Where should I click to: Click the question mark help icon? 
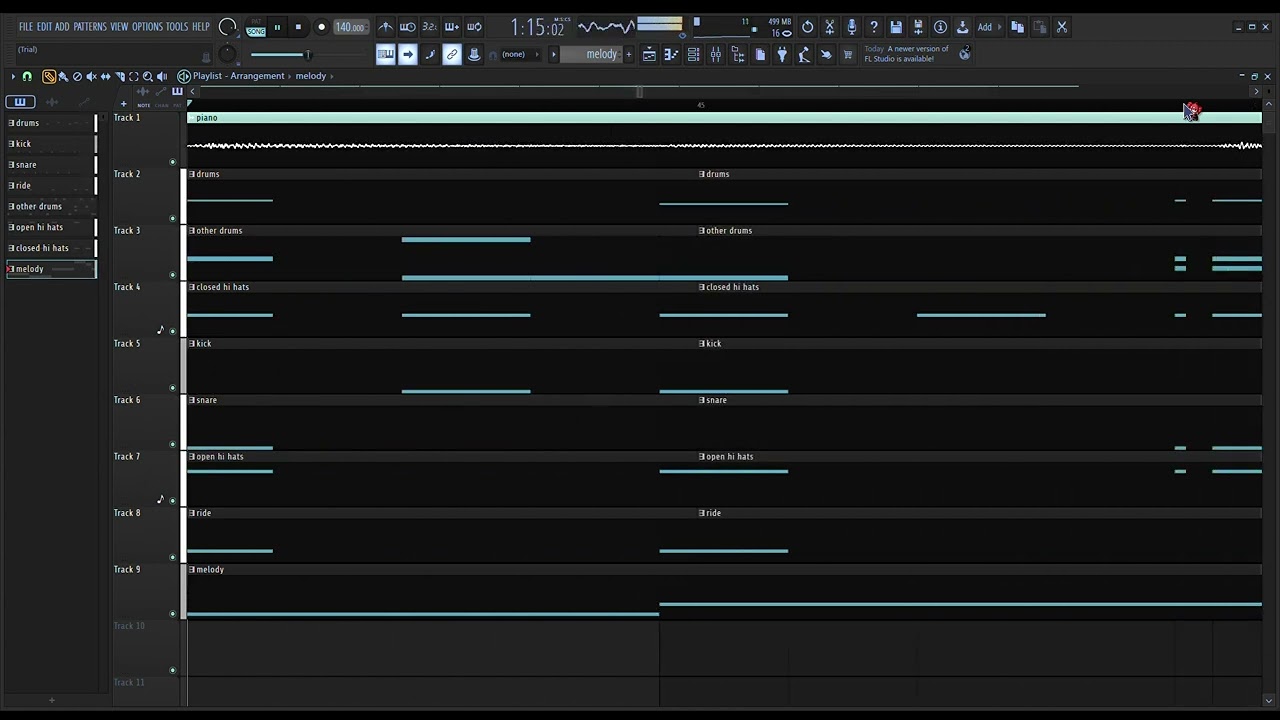[x=873, y=27]
